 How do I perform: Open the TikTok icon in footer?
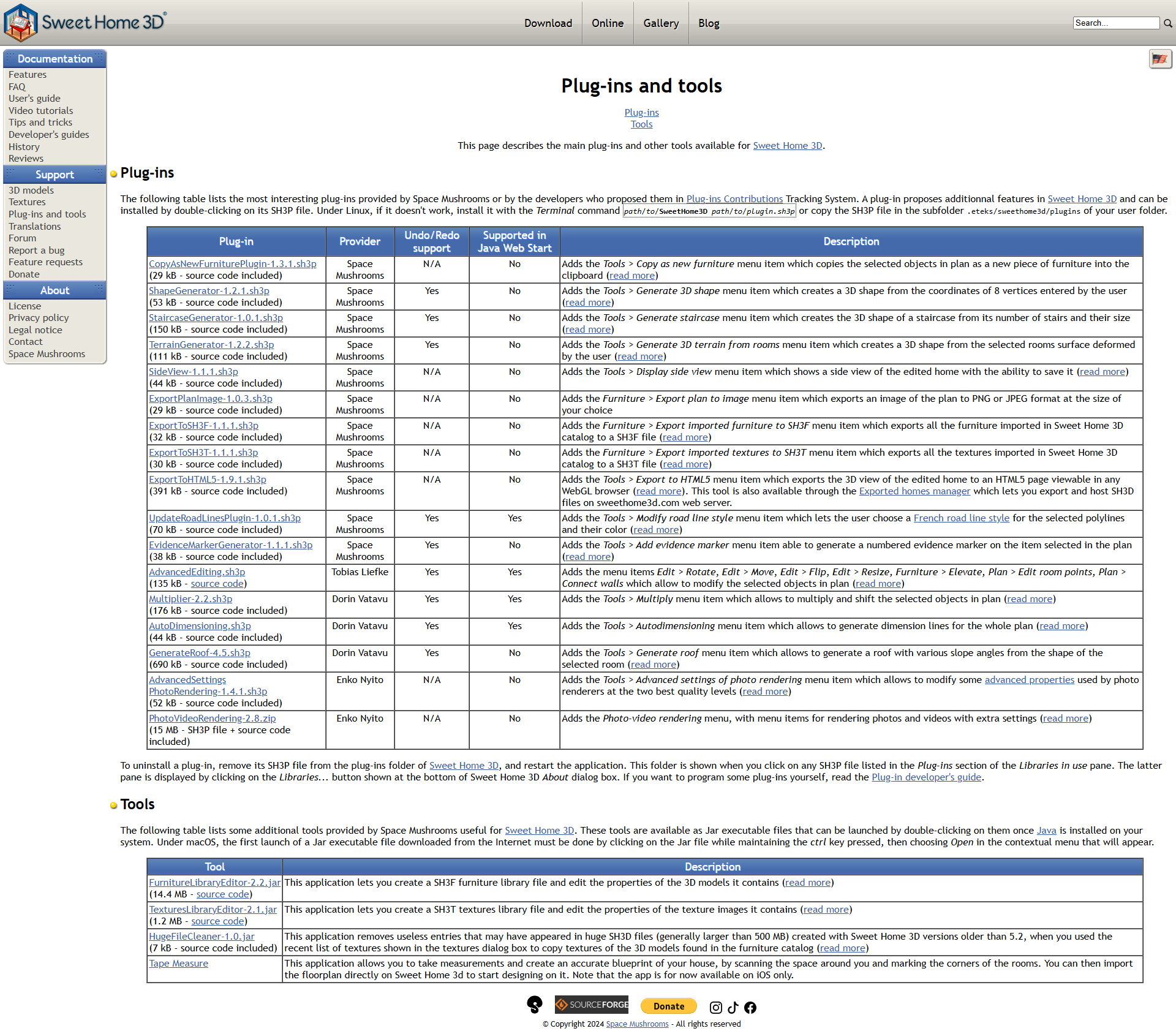(733, 1008)
